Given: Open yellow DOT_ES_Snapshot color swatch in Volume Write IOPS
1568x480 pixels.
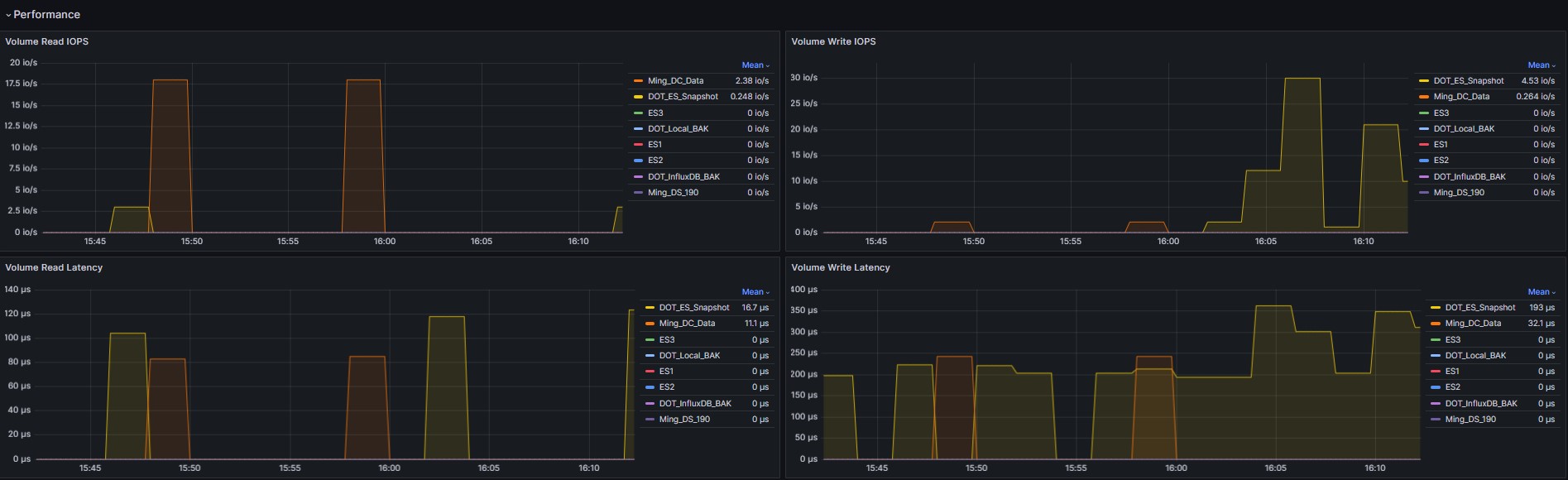Looking at the screenshot, I should (x=1424, y=81).
